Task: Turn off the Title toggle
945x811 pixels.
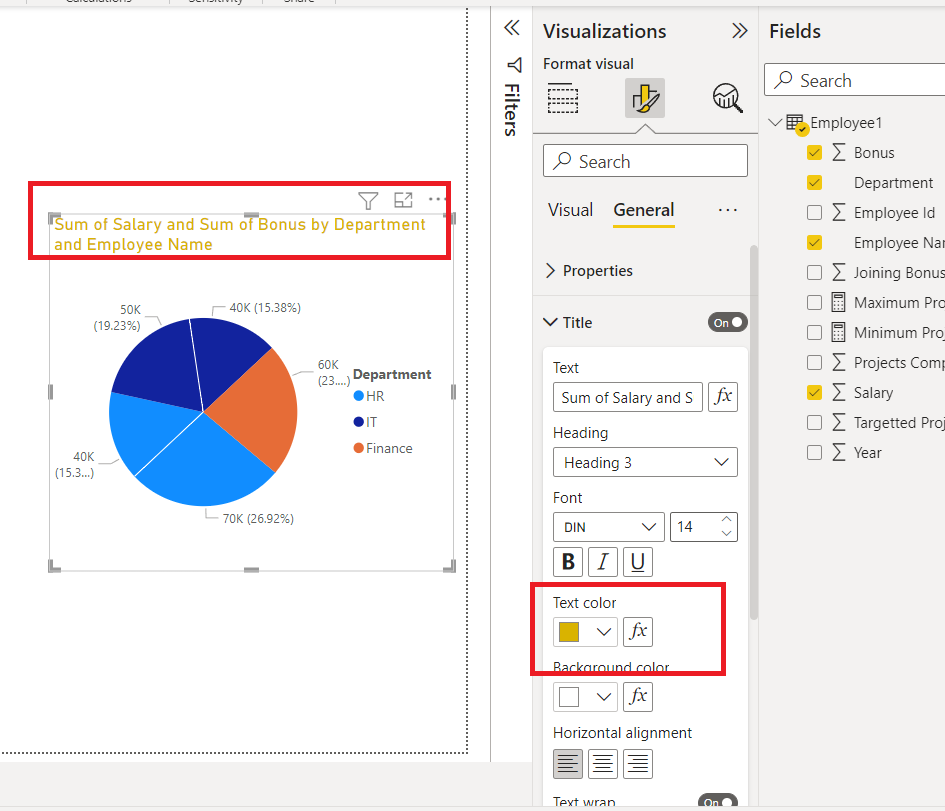Action: pyautogui.click(x=727, y=322)
